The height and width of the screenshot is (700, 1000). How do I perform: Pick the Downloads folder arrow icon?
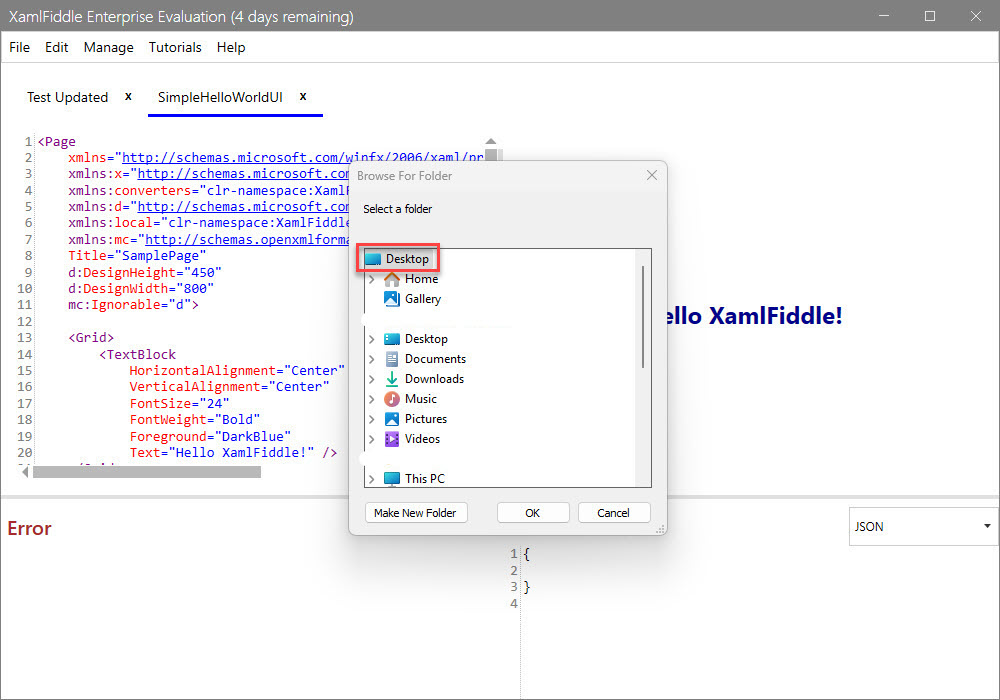point(392,379)
